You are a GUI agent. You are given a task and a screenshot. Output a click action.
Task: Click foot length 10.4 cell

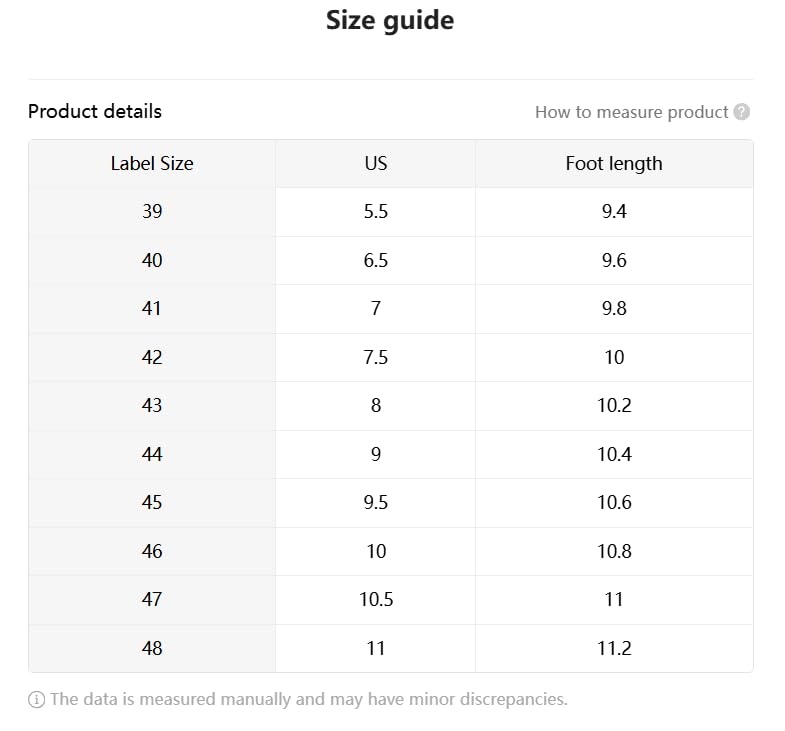click(614, 454)
